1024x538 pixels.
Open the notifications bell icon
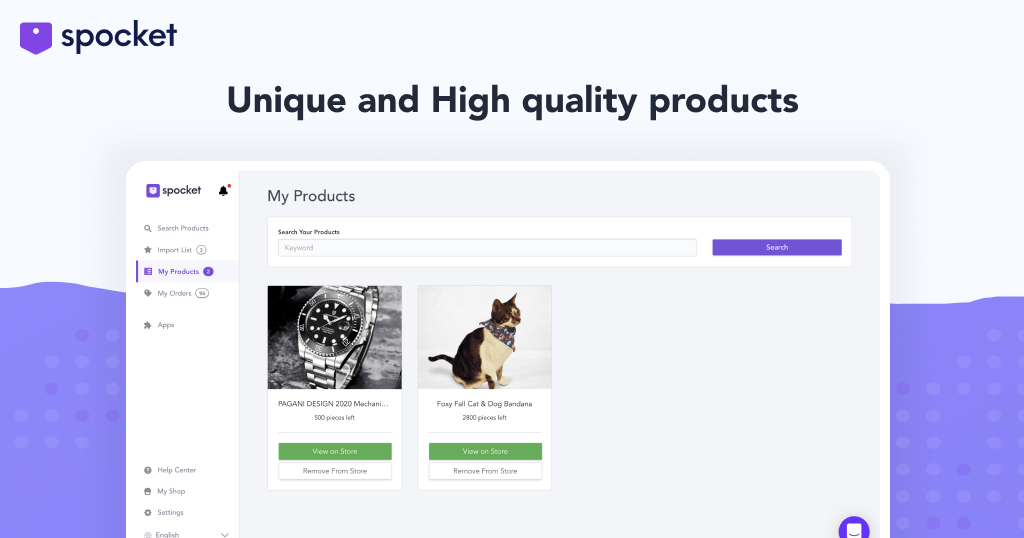pos(223,191)
